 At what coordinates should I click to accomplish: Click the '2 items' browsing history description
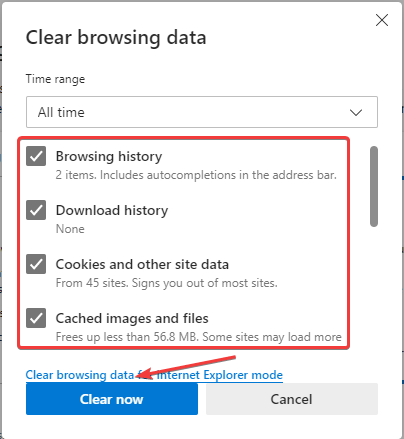pyautogui.click(x=196, y=175)
